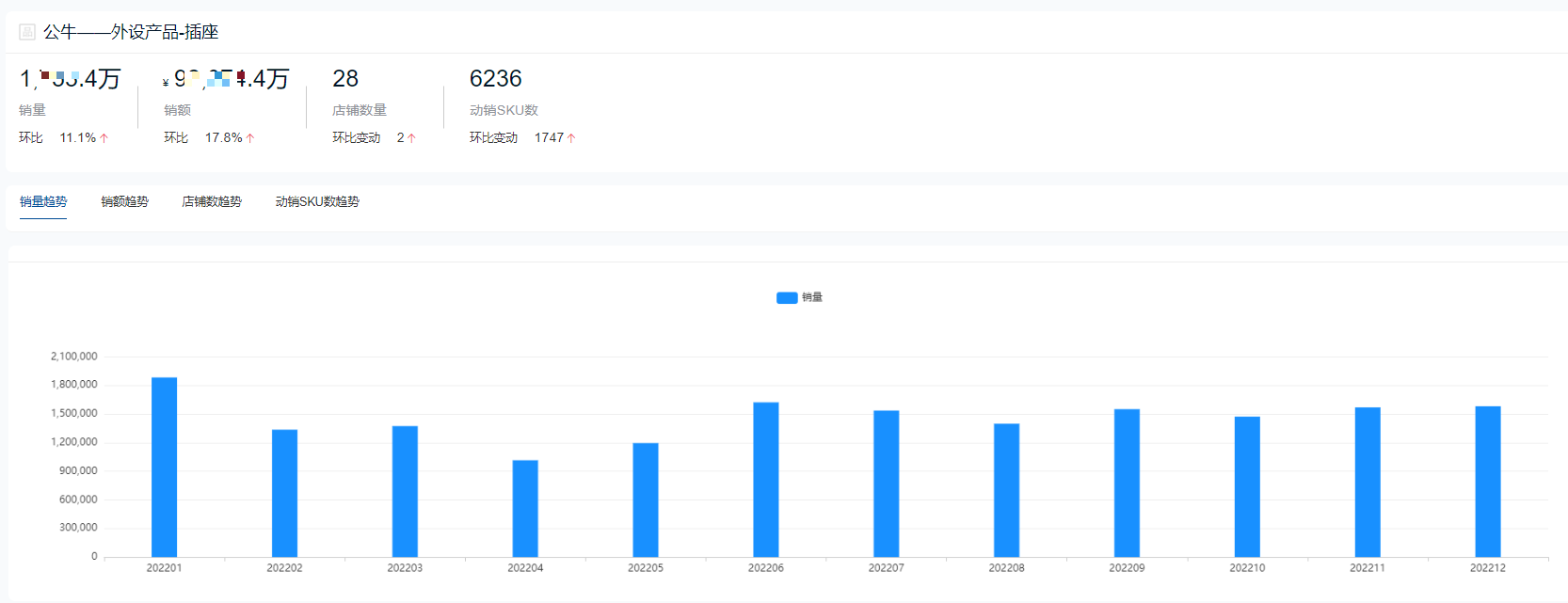Image resolution: width=1568 pixels, height=603 pixels.
Task: Click the up arrow next to 11.1%
Action: tap(104, 138)
